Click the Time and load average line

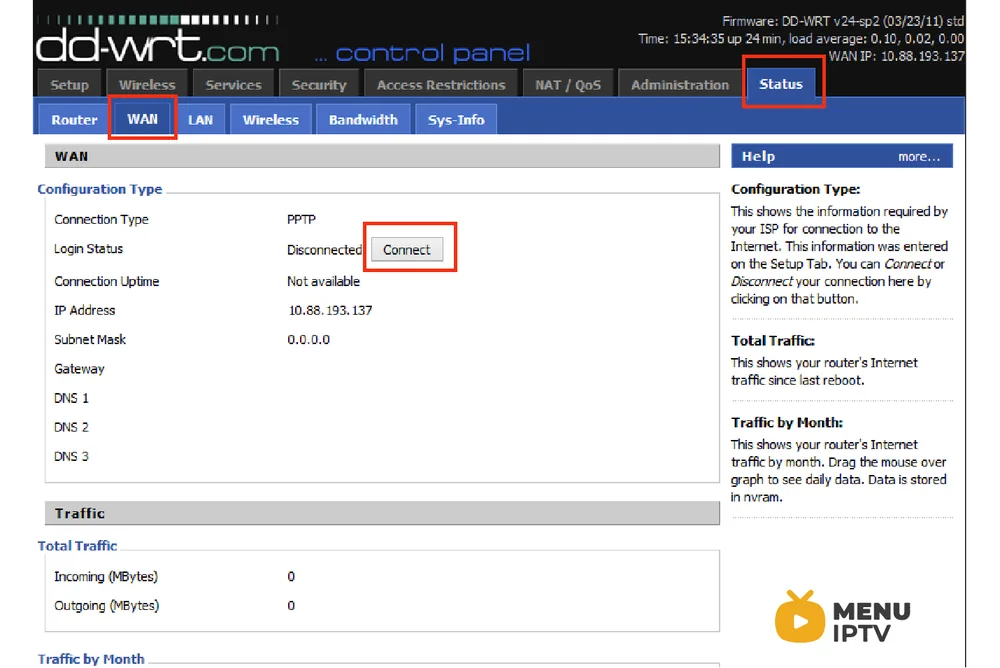(801, 39)
